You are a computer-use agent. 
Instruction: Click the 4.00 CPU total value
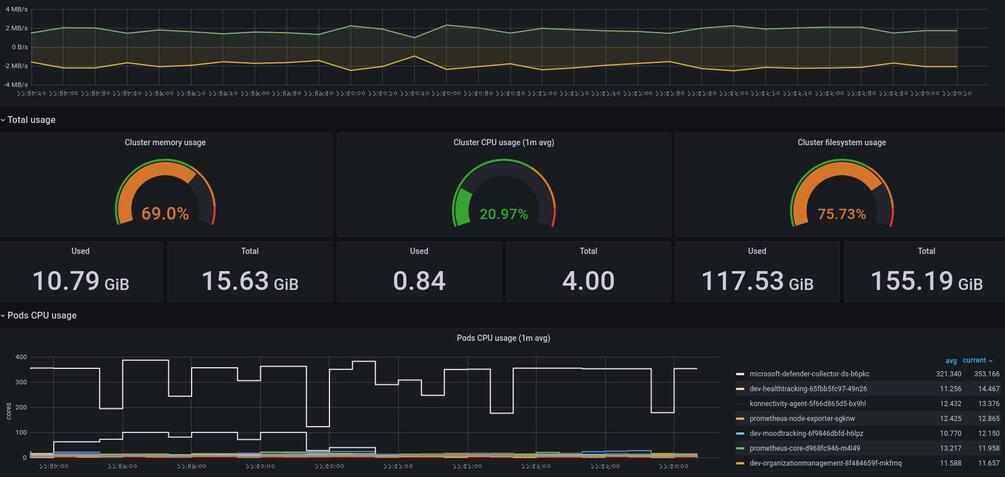point(588,281)
